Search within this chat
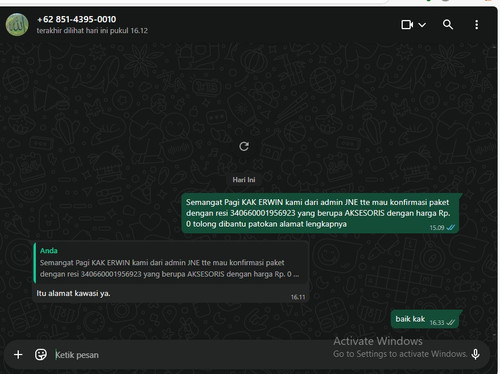The width and height of the screenshot is (500, 374). pos(448,25)
